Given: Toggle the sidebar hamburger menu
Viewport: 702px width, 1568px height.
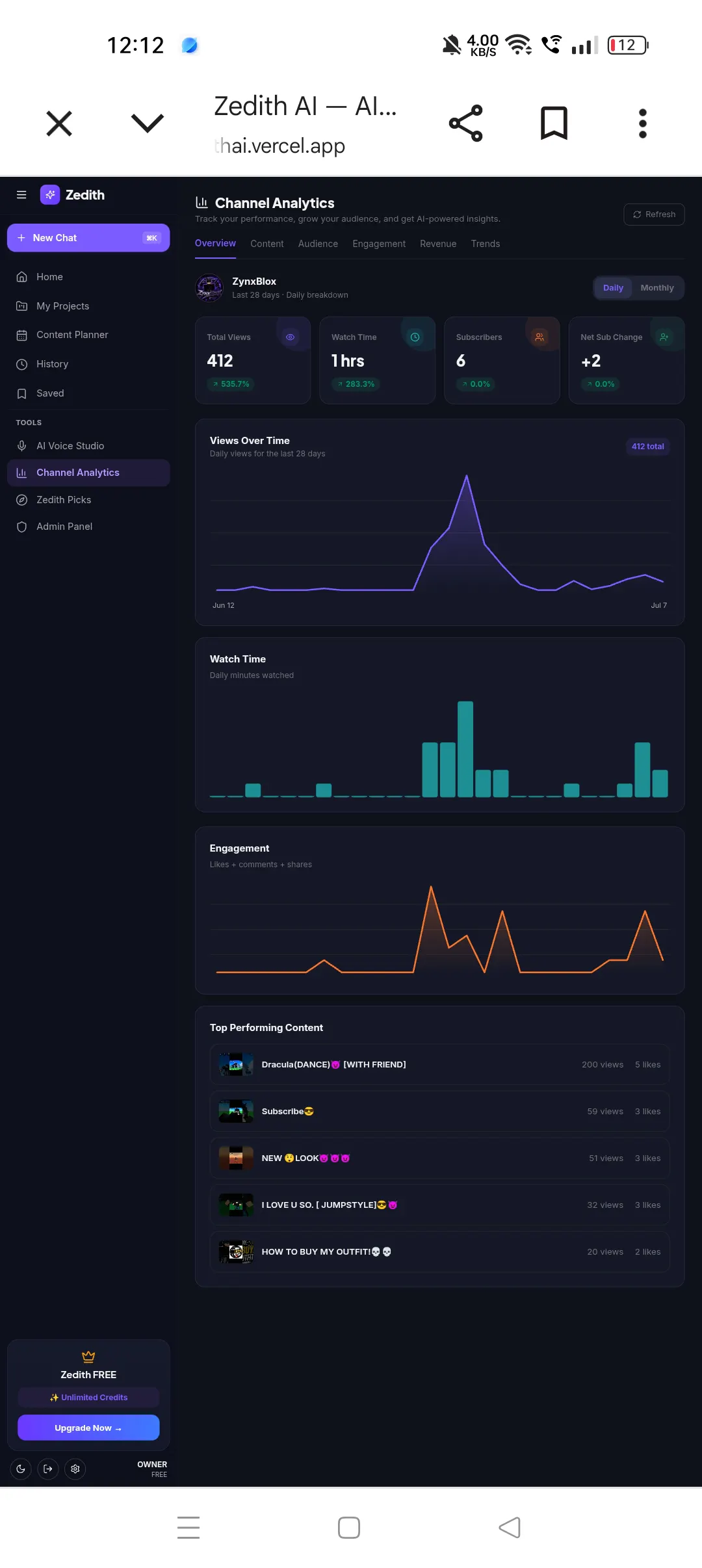Looking at the screenshot, I should pos(21,194).
